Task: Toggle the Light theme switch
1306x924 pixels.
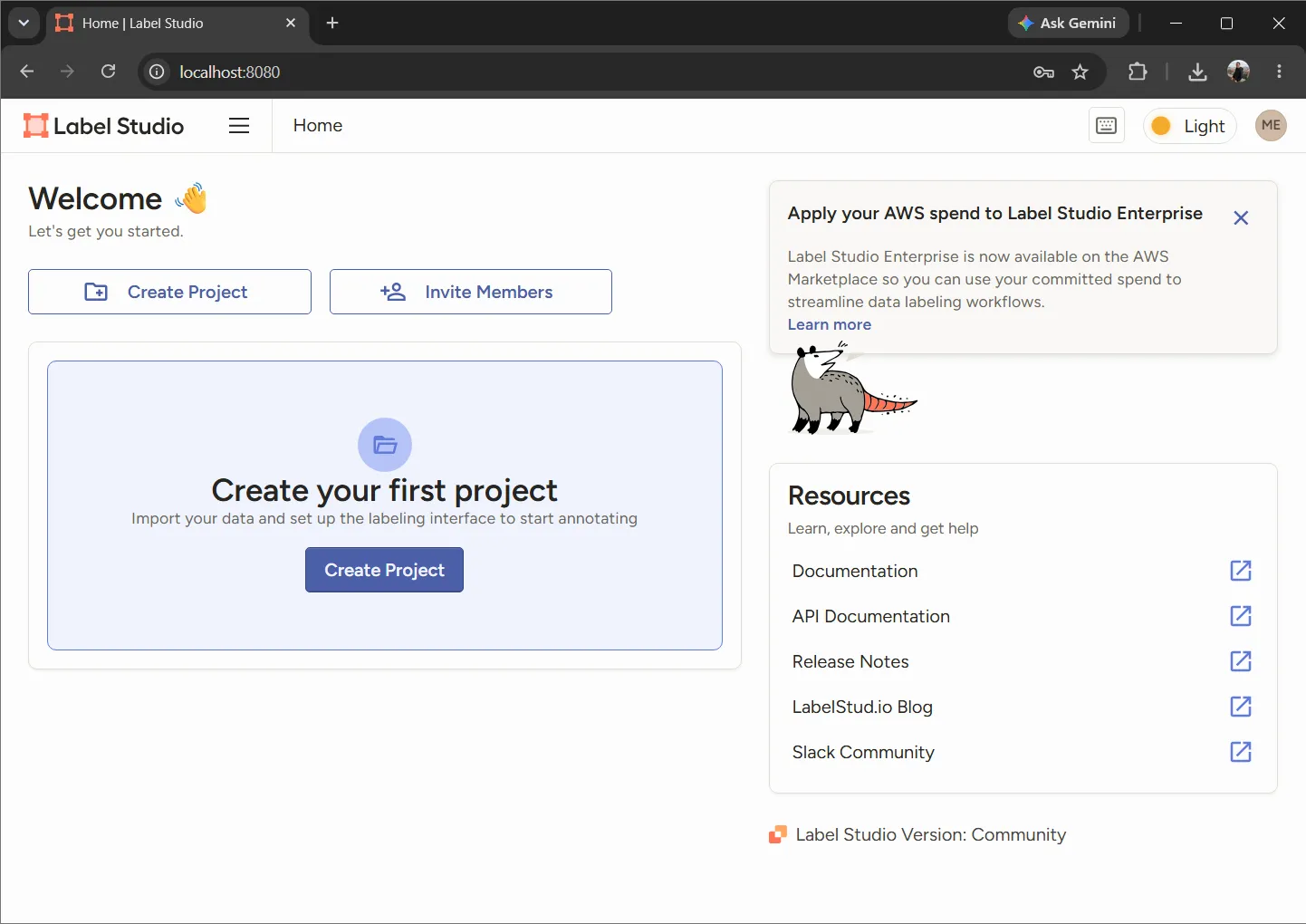Action: click(x=1190, y=126)
